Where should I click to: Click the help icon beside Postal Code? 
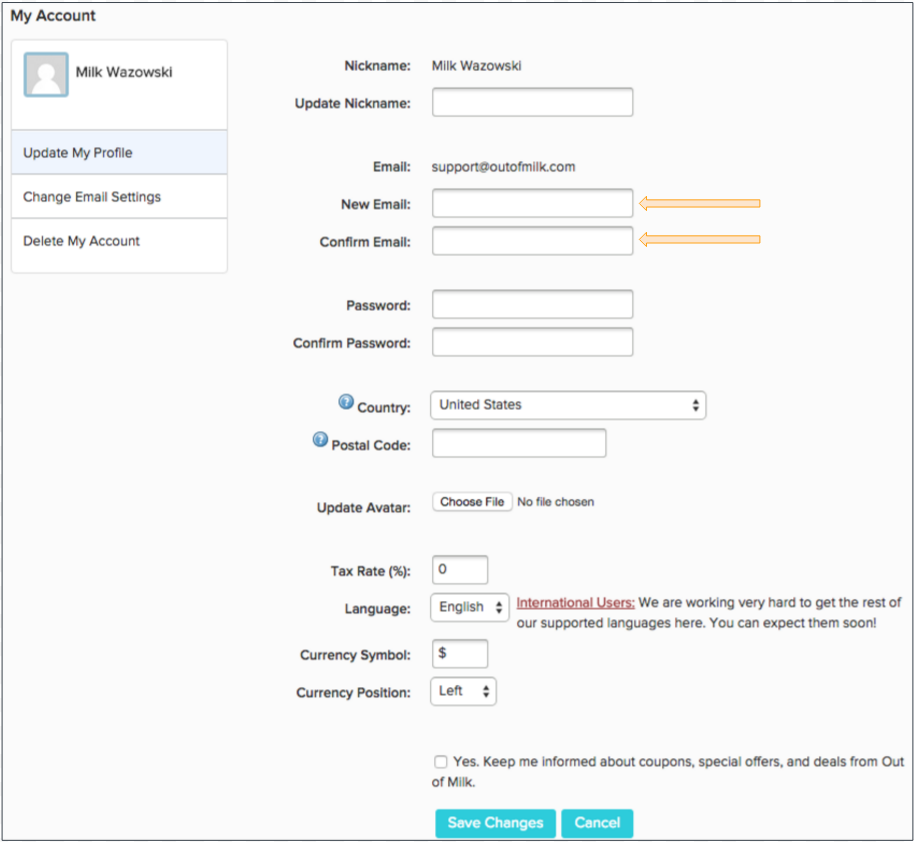click(x=321, y=439)
